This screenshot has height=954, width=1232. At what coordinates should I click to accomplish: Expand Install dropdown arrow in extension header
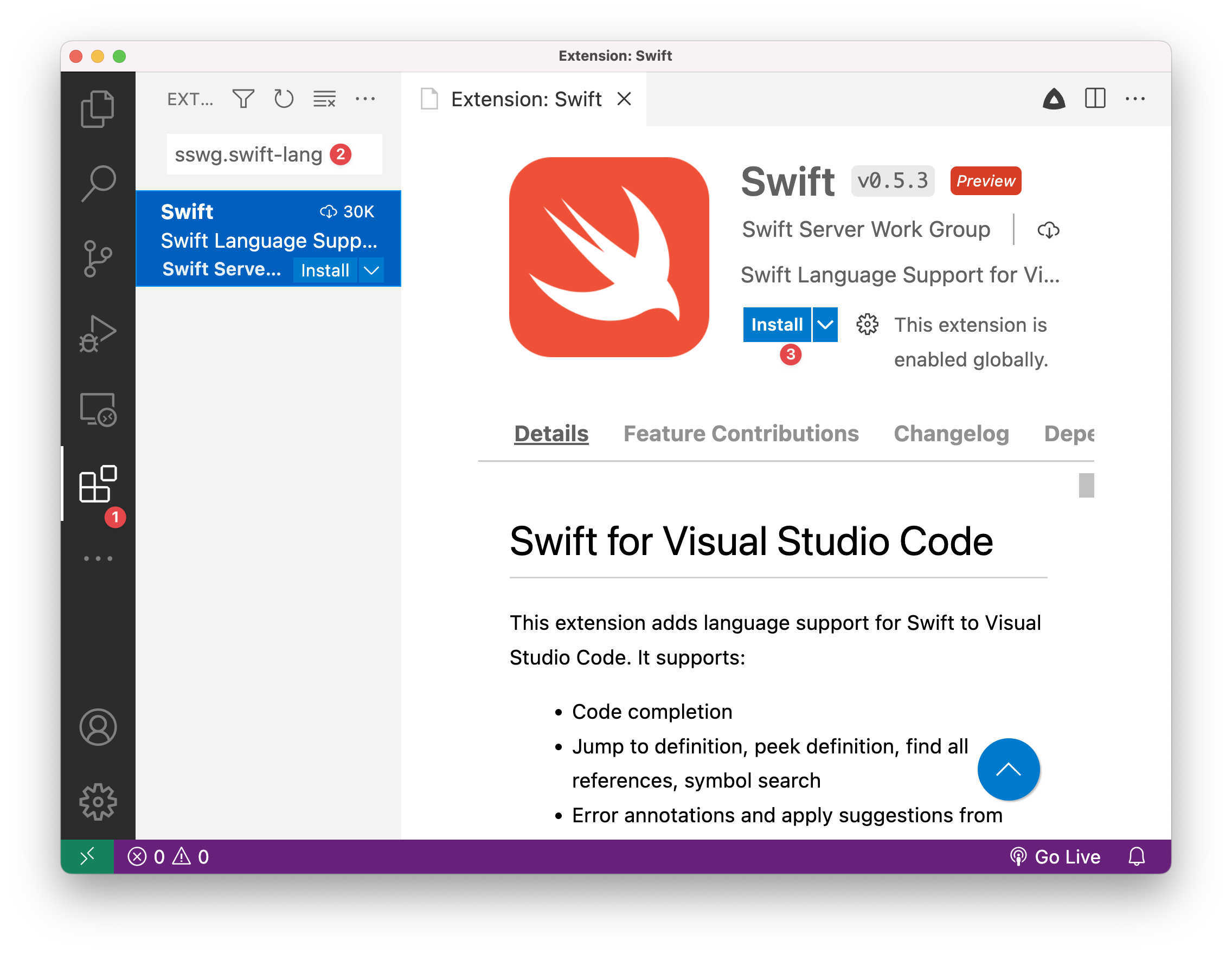[825, 325]
